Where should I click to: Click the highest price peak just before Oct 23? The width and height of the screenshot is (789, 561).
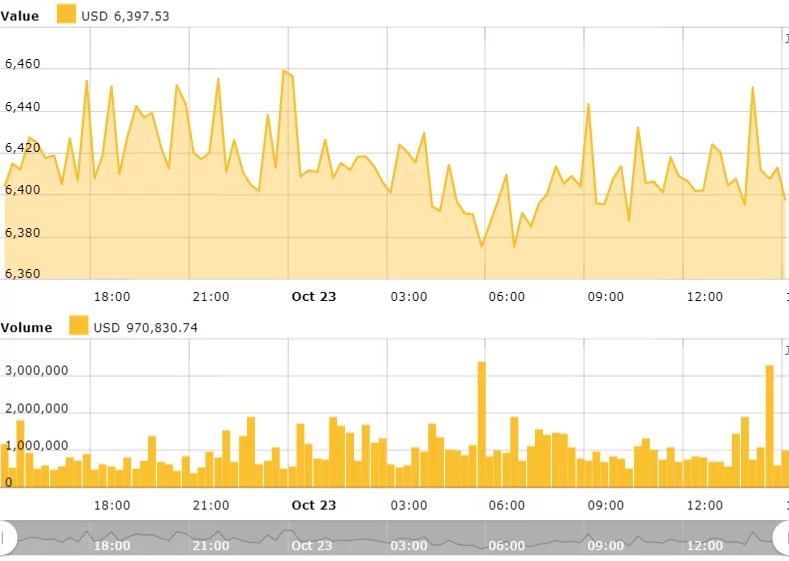284,71
